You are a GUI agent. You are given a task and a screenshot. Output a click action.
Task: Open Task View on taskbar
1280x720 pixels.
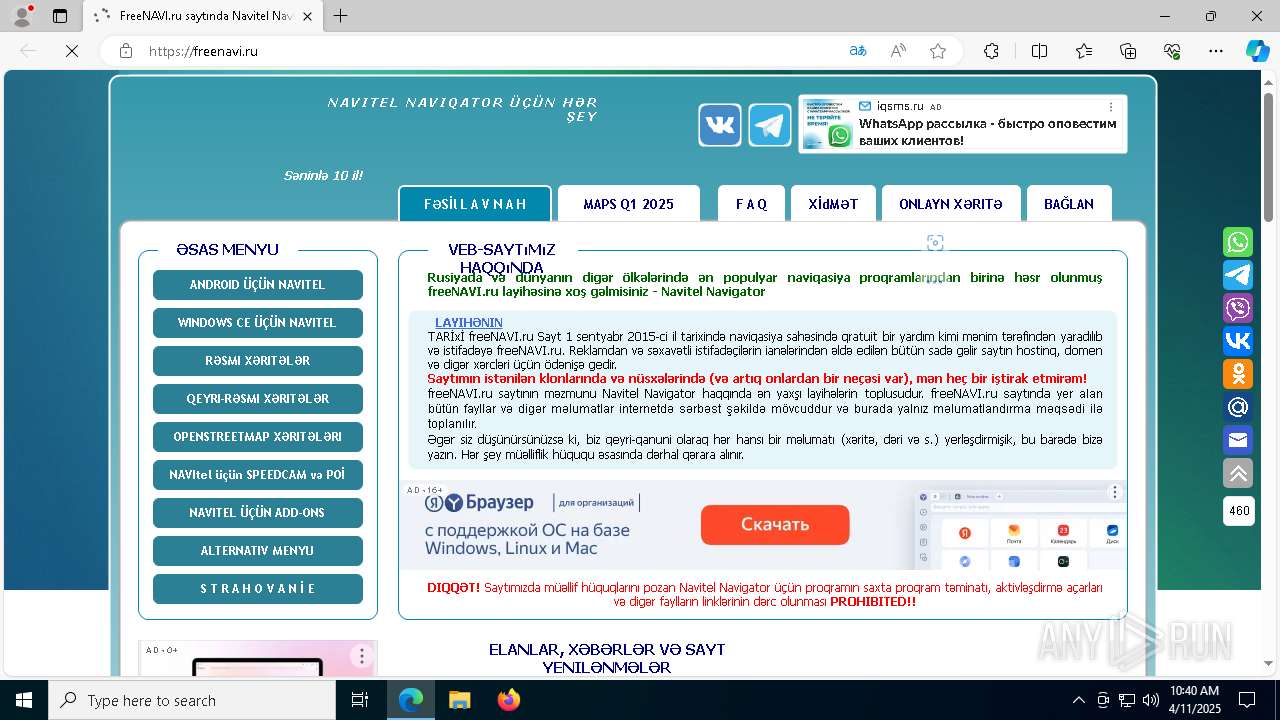pos(360,700)
